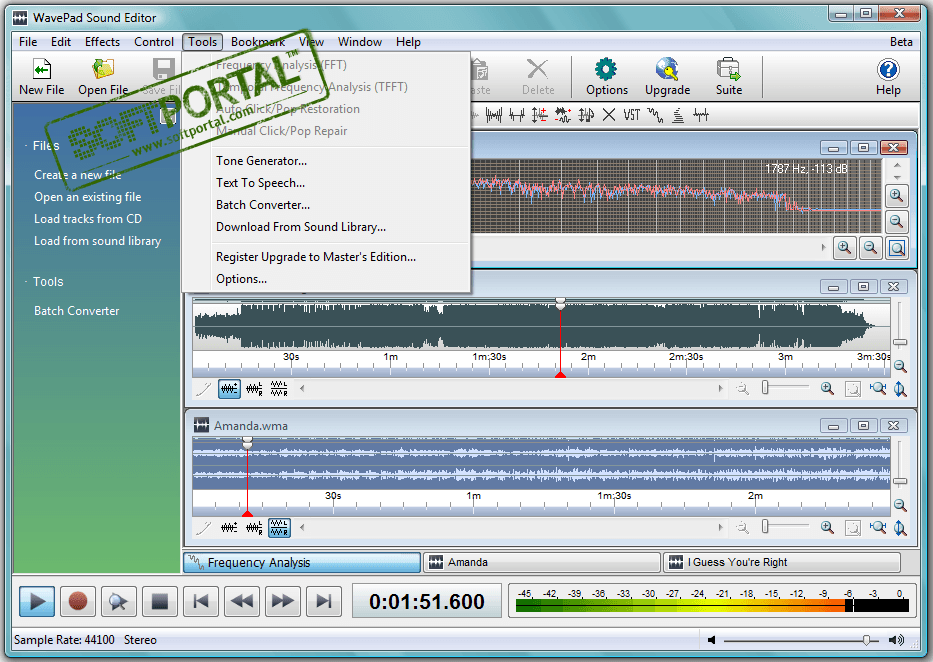Screen dimensions: 933x662
Task: Click the VST effects icon in toolbar
Action: (631, 115)
